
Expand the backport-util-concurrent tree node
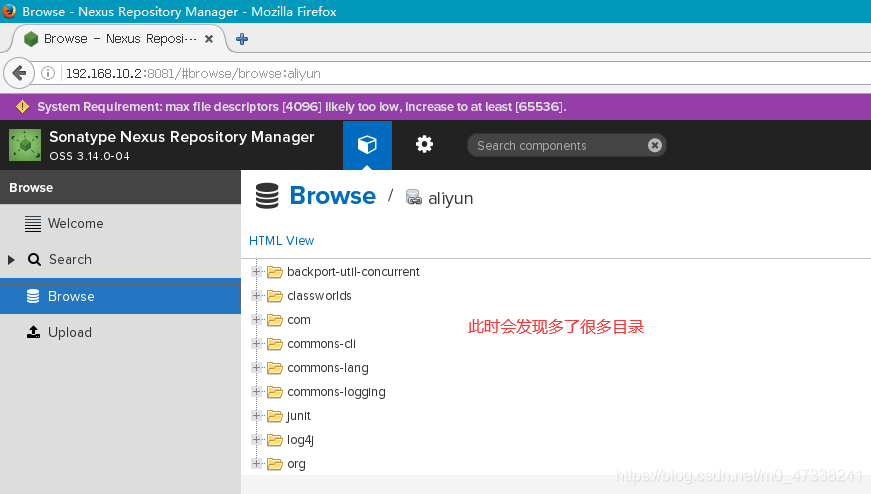point(257,271)
